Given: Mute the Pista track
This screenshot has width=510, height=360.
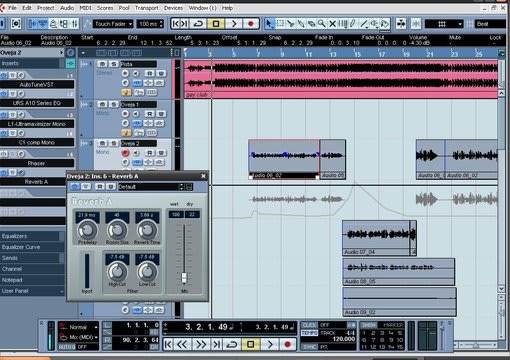Looking at the screenshot, I should [102, 64].
